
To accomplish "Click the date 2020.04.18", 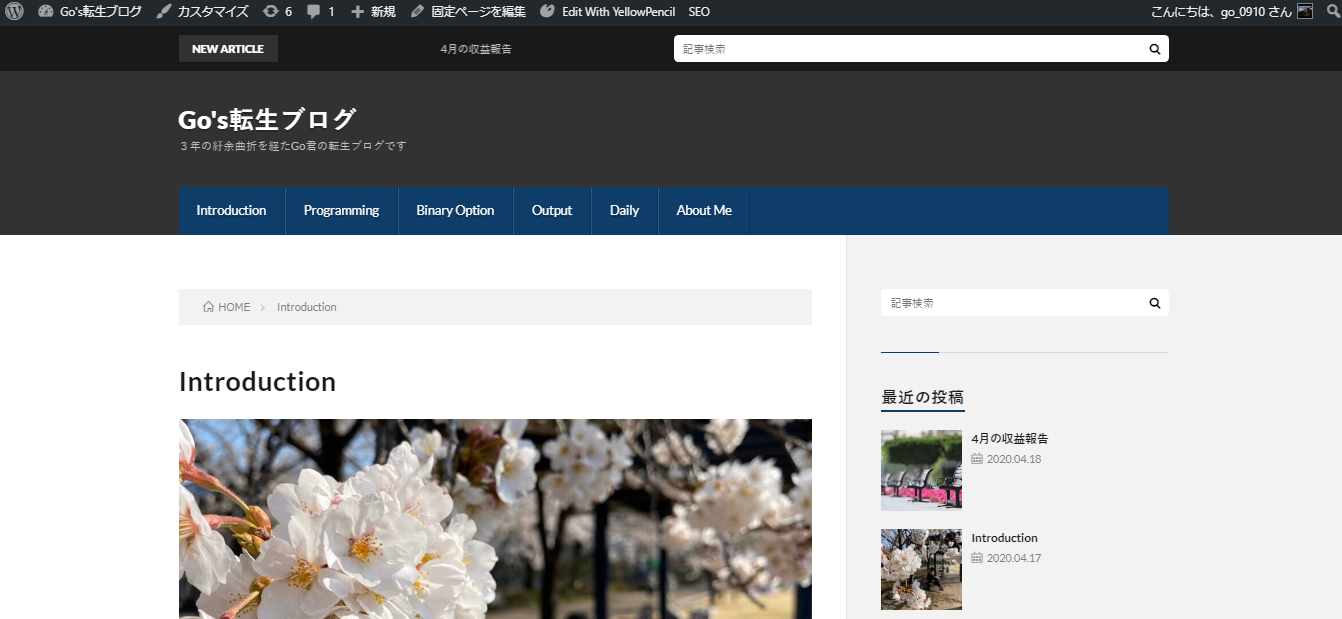I will [x=1014, y=459].
